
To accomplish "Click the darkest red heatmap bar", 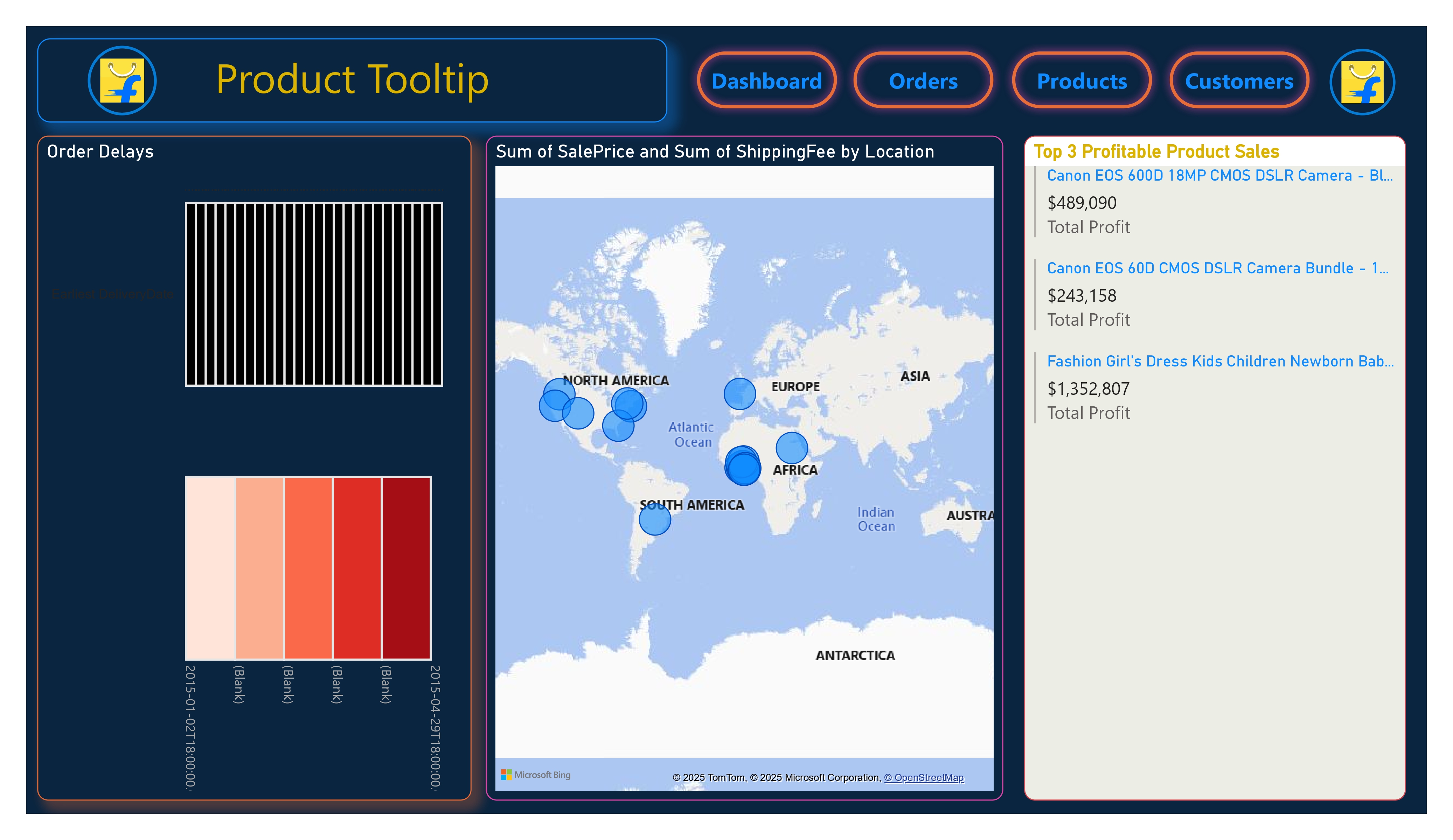I will click(406, 568).
